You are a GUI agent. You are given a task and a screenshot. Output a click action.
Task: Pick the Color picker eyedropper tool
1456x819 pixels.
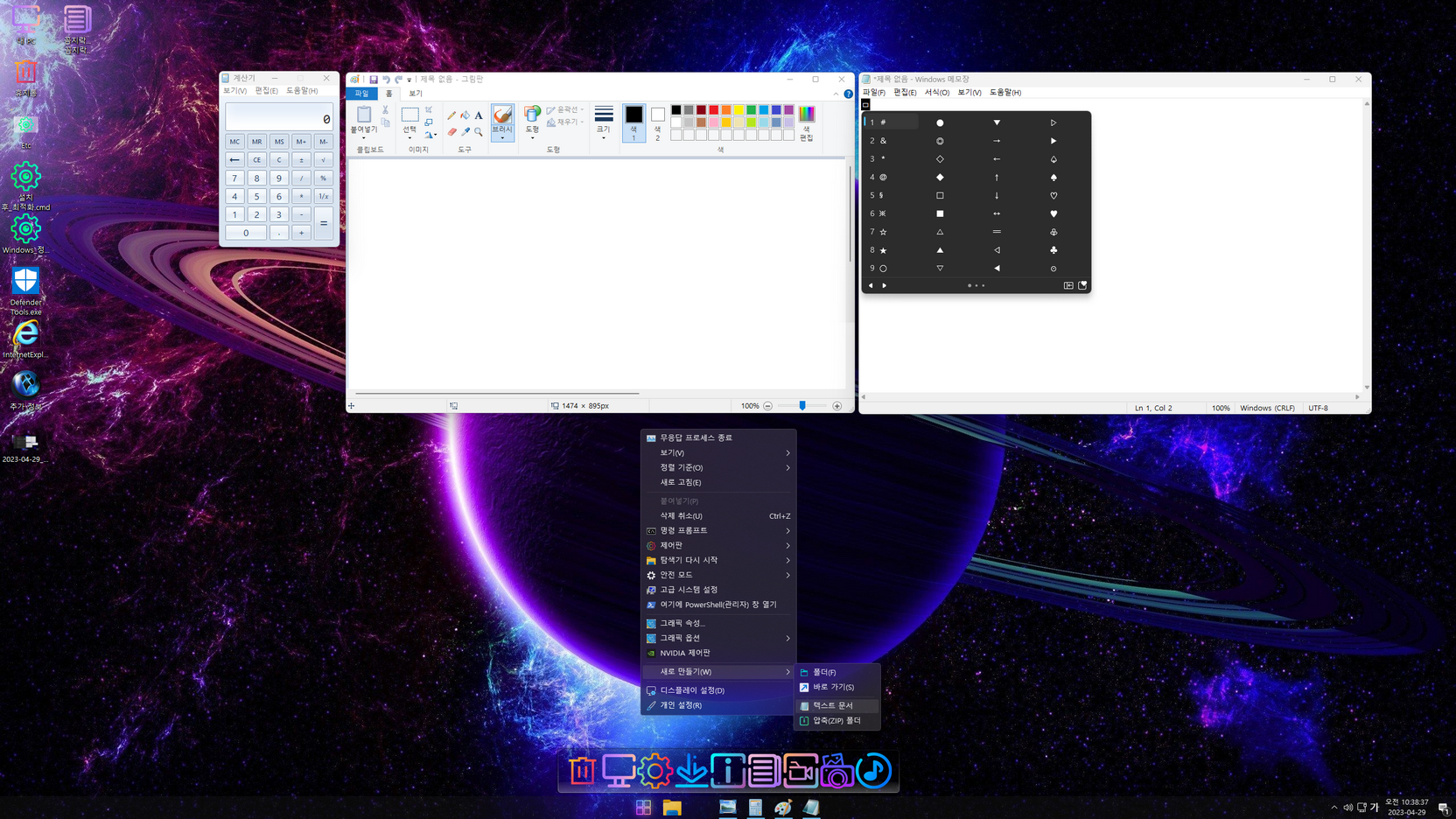tap(465, 132)
